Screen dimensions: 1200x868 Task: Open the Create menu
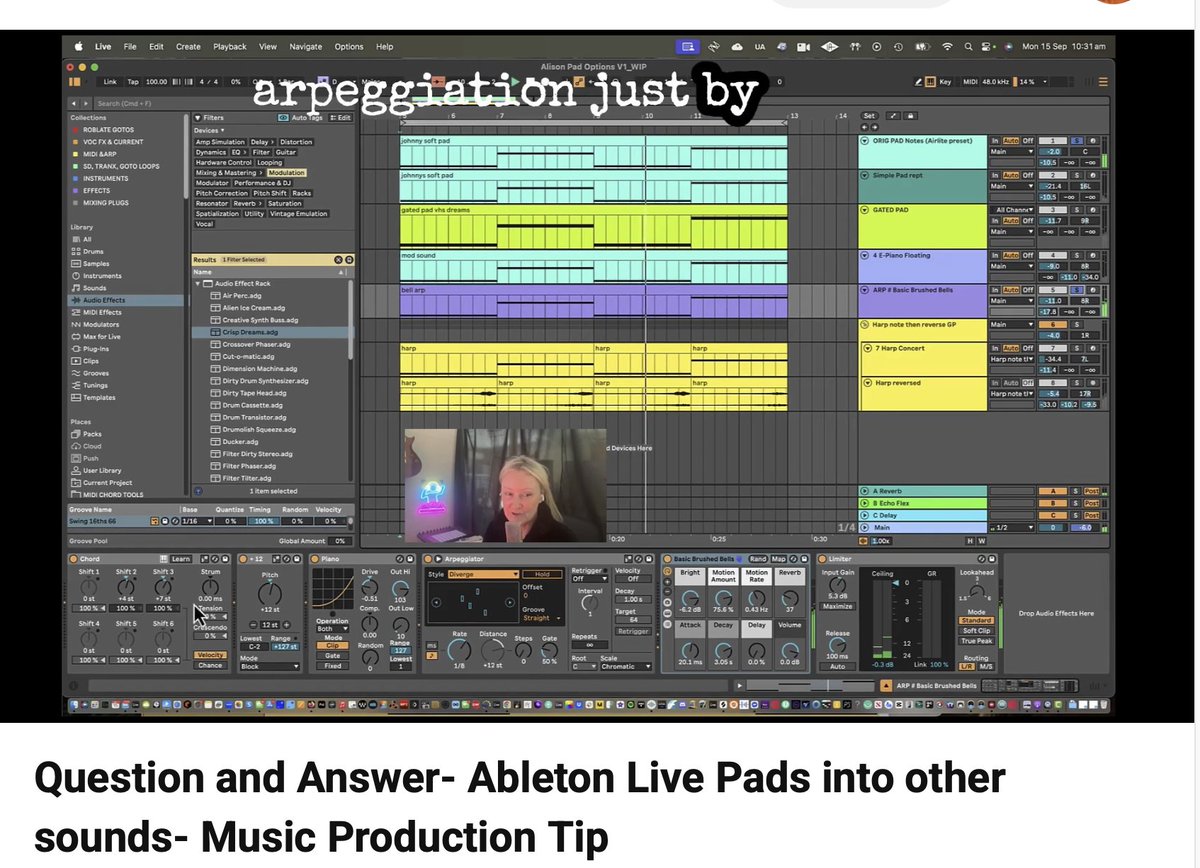pyautogui.click(x=188, y=46)
